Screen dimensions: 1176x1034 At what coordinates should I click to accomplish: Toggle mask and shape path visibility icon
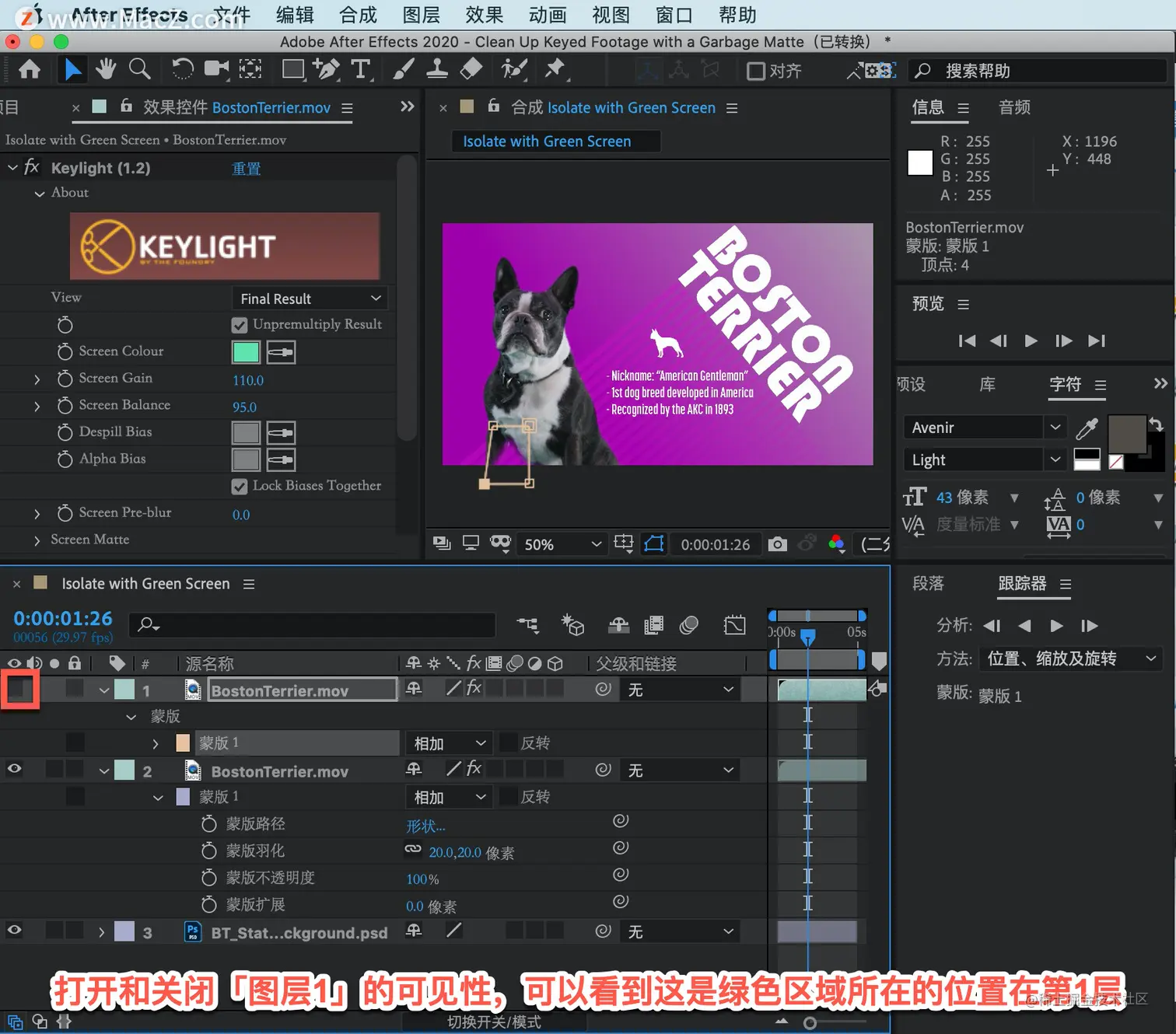(x=654, y=543)
